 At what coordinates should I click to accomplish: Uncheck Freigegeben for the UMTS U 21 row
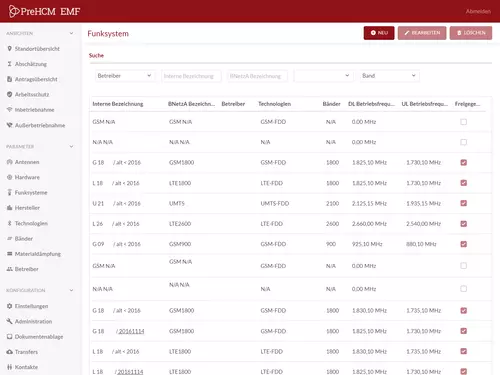(463, 203)
